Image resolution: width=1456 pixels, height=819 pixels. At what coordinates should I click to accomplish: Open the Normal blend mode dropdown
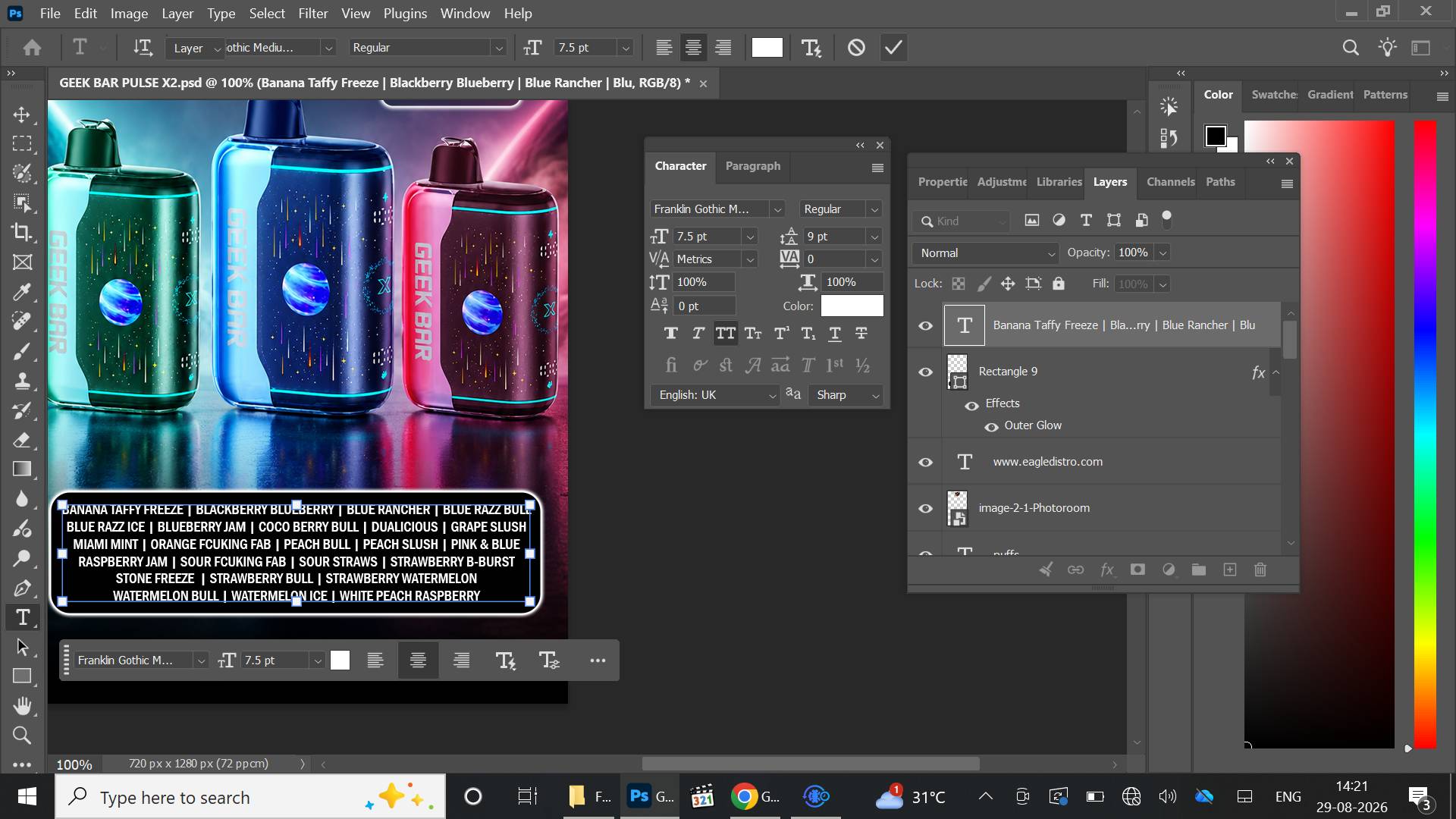tap(987, 253)
